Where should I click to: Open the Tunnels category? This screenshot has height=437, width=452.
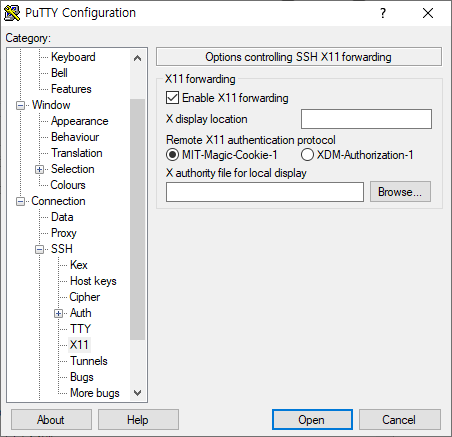pos(89,361)
